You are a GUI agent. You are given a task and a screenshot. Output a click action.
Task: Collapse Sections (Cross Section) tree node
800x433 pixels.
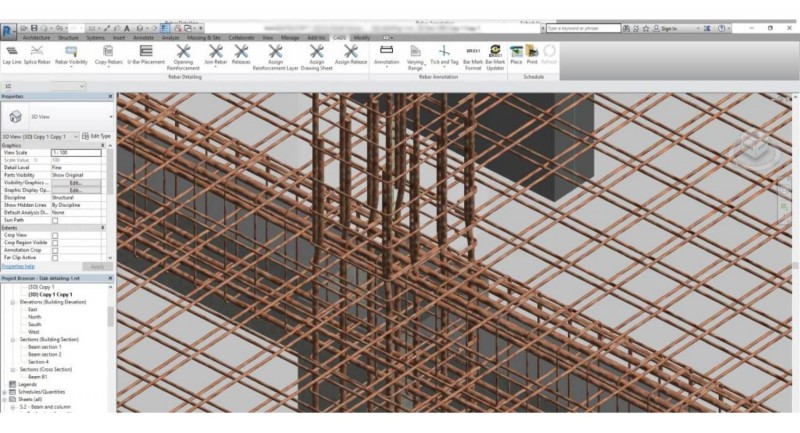point(13,370)
